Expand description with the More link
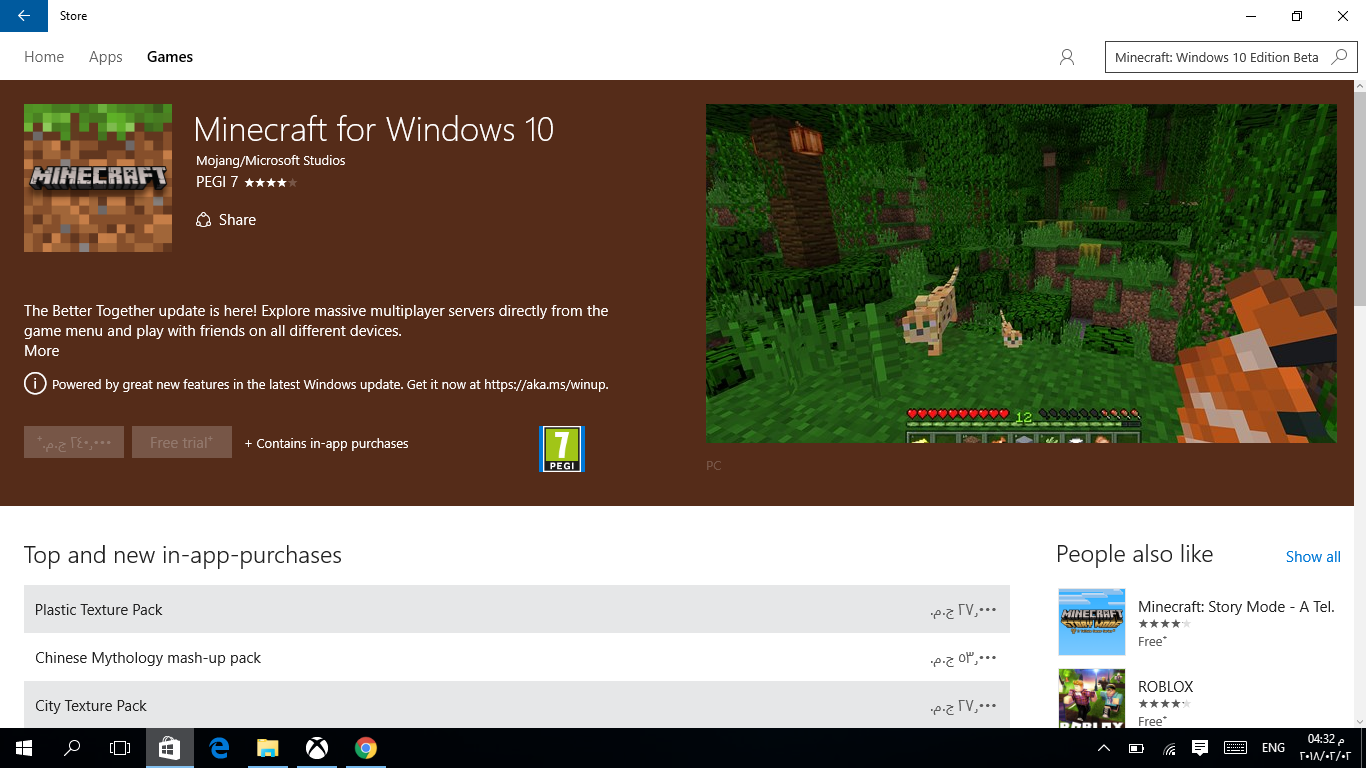 click(x=42, y=351)
